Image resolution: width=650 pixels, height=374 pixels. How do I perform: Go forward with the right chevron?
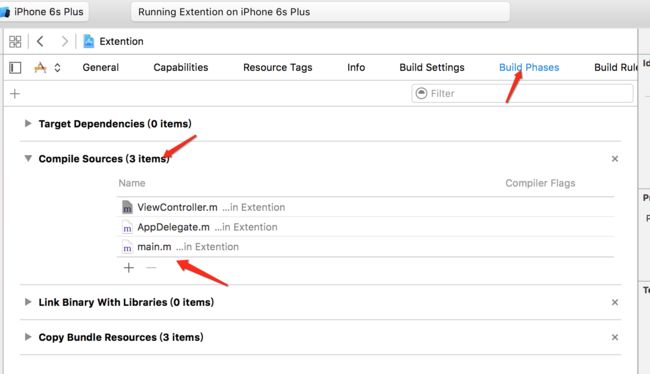click(x=64, y=41)
